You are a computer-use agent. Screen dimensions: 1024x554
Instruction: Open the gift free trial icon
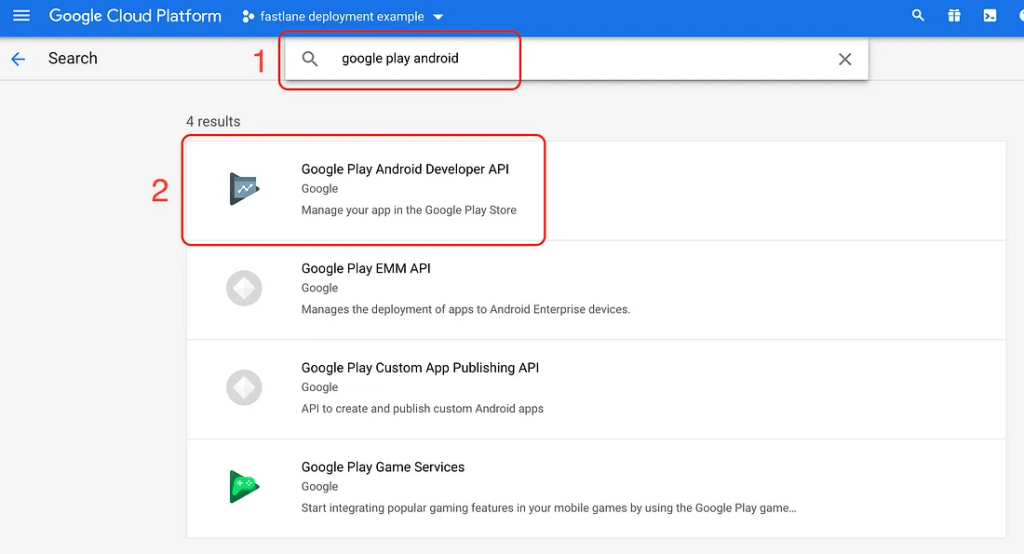[x=954, y=16]
